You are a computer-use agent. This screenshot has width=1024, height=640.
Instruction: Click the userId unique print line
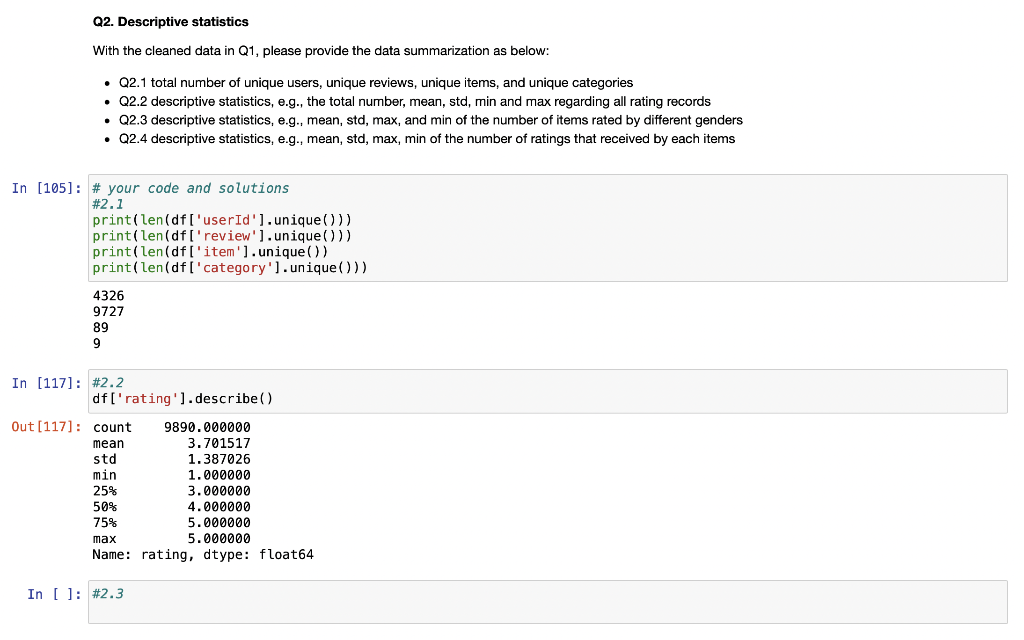click(x=222, y=220)
